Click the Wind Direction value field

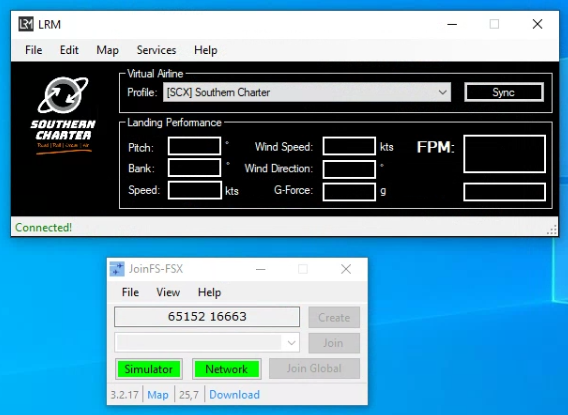click(349, 169)
